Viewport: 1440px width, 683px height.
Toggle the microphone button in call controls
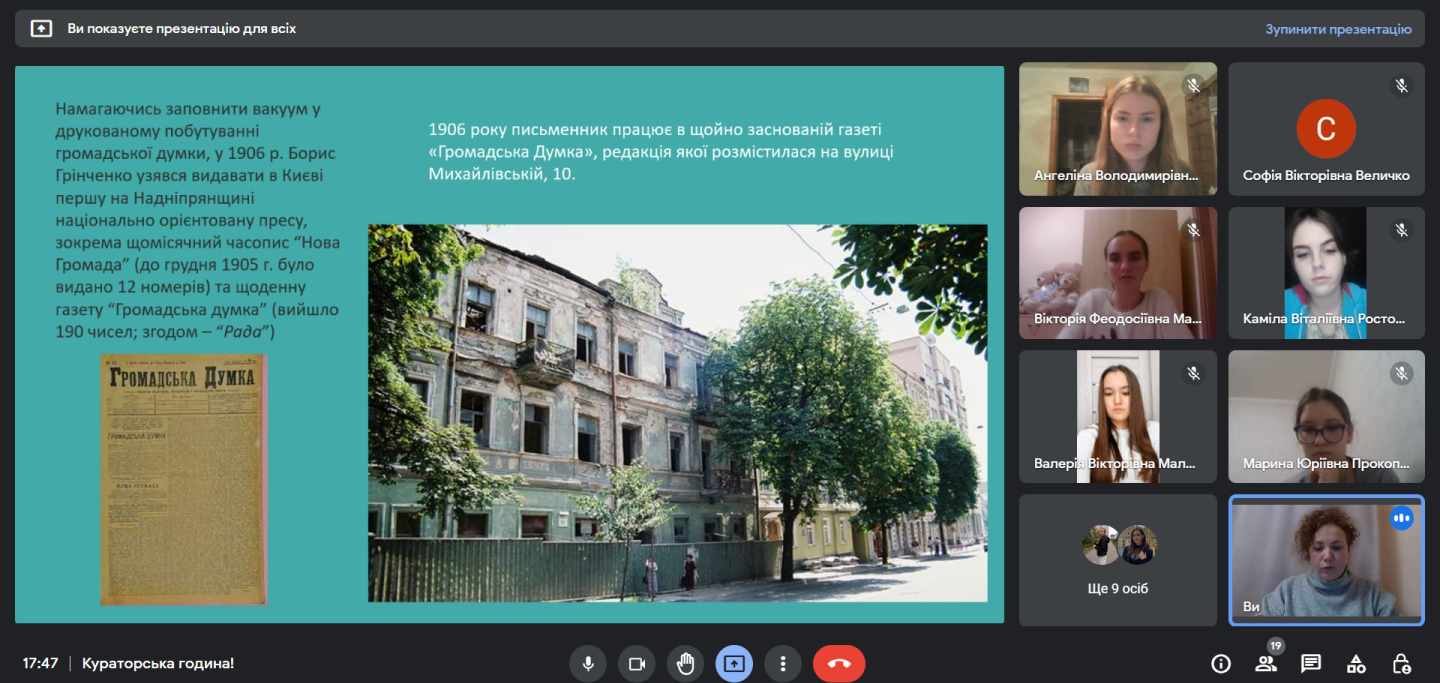tap(588, 663)
